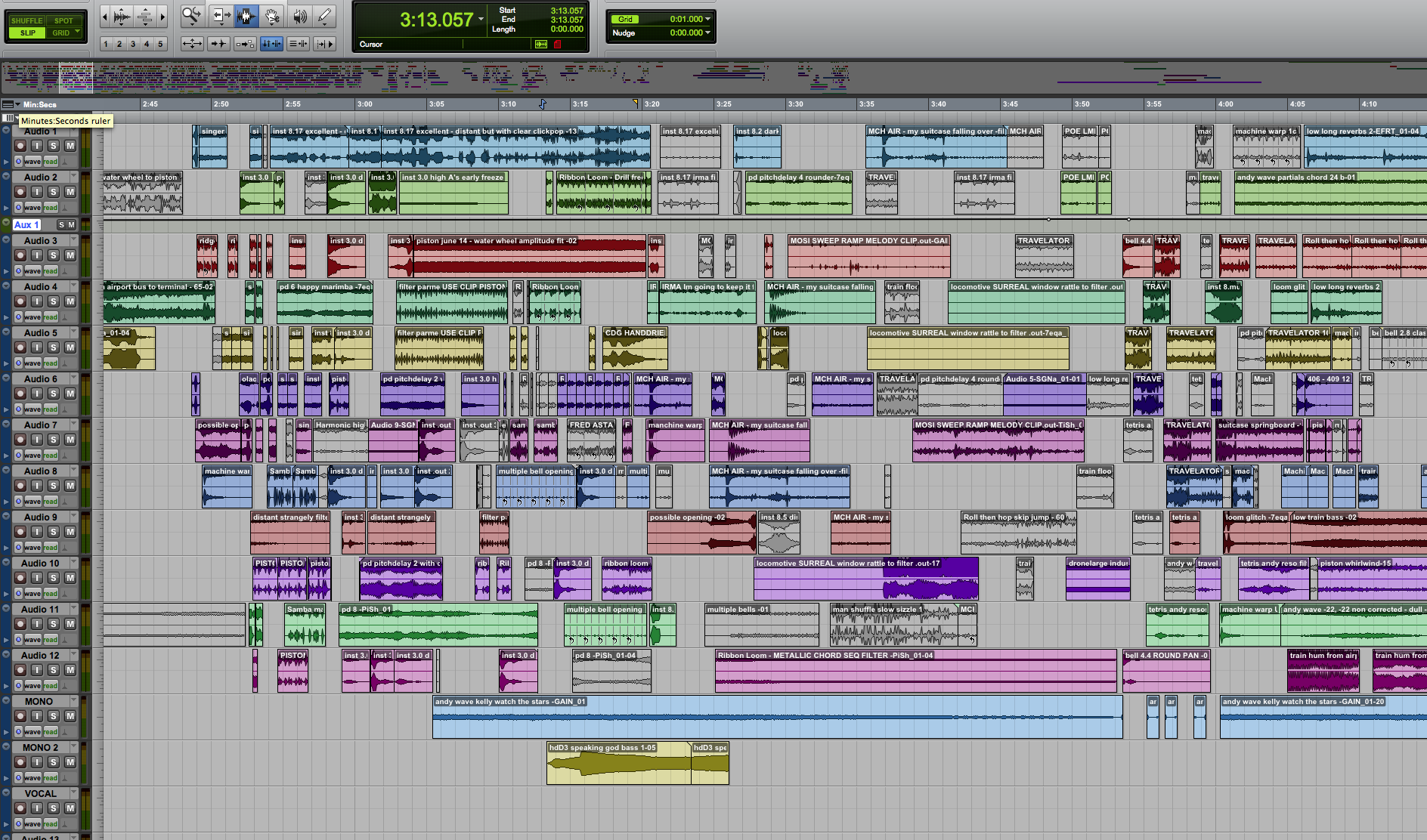
Task: Select the Pencil tool
Action: pyautogui.click(x=324, y=16)
